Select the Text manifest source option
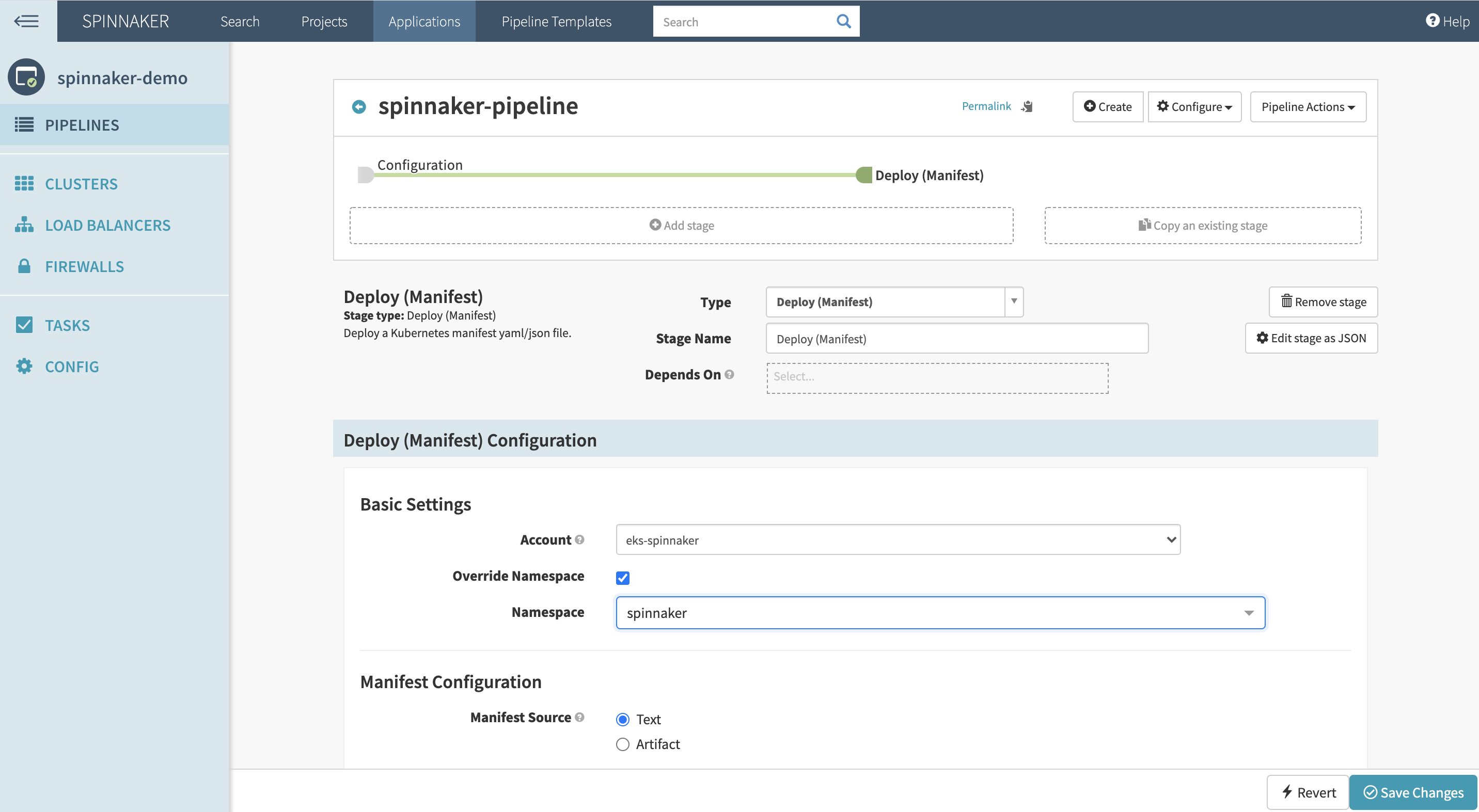 tap(622, 719)
